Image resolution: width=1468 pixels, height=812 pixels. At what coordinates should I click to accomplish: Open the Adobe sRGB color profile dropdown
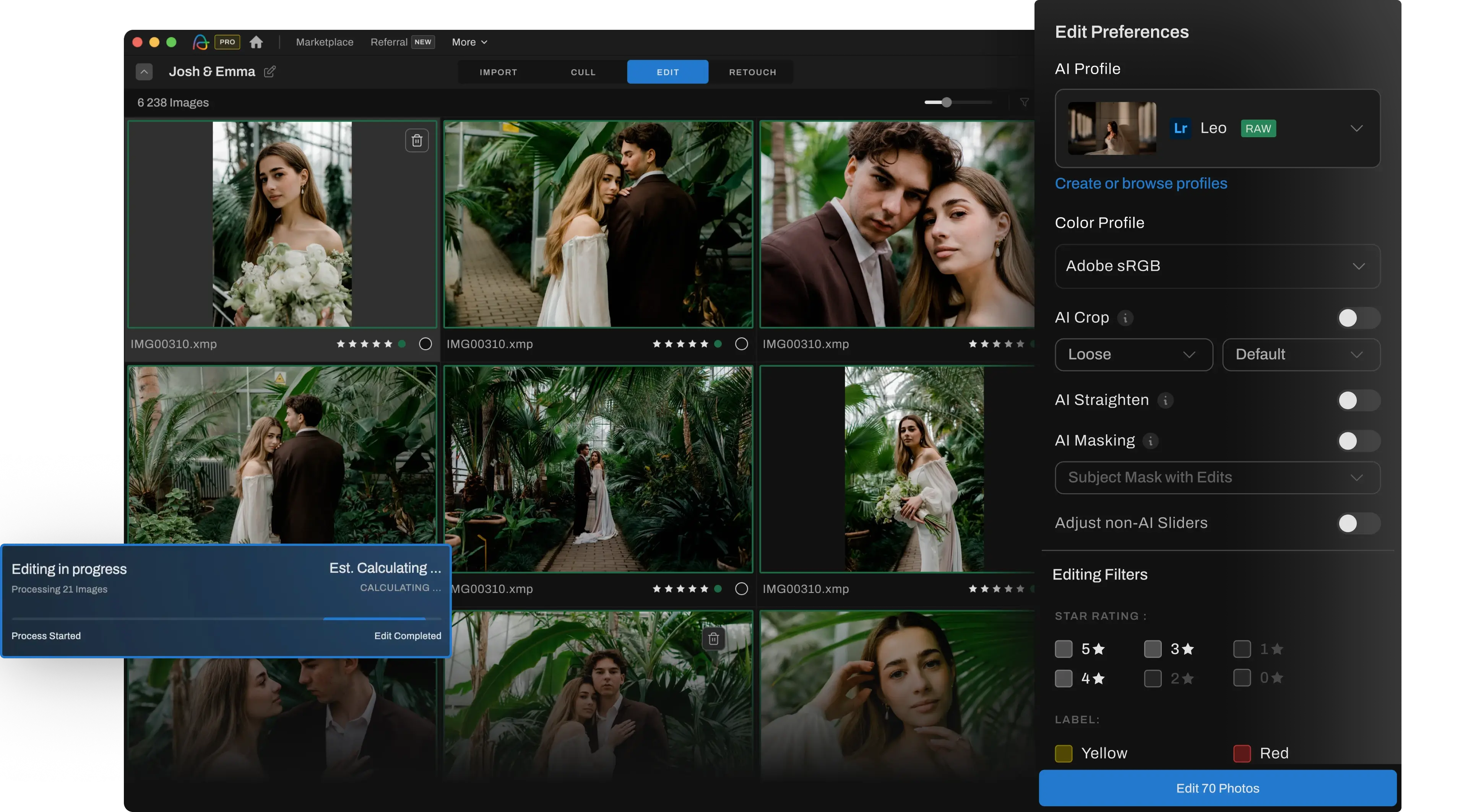click(1217, 266)
